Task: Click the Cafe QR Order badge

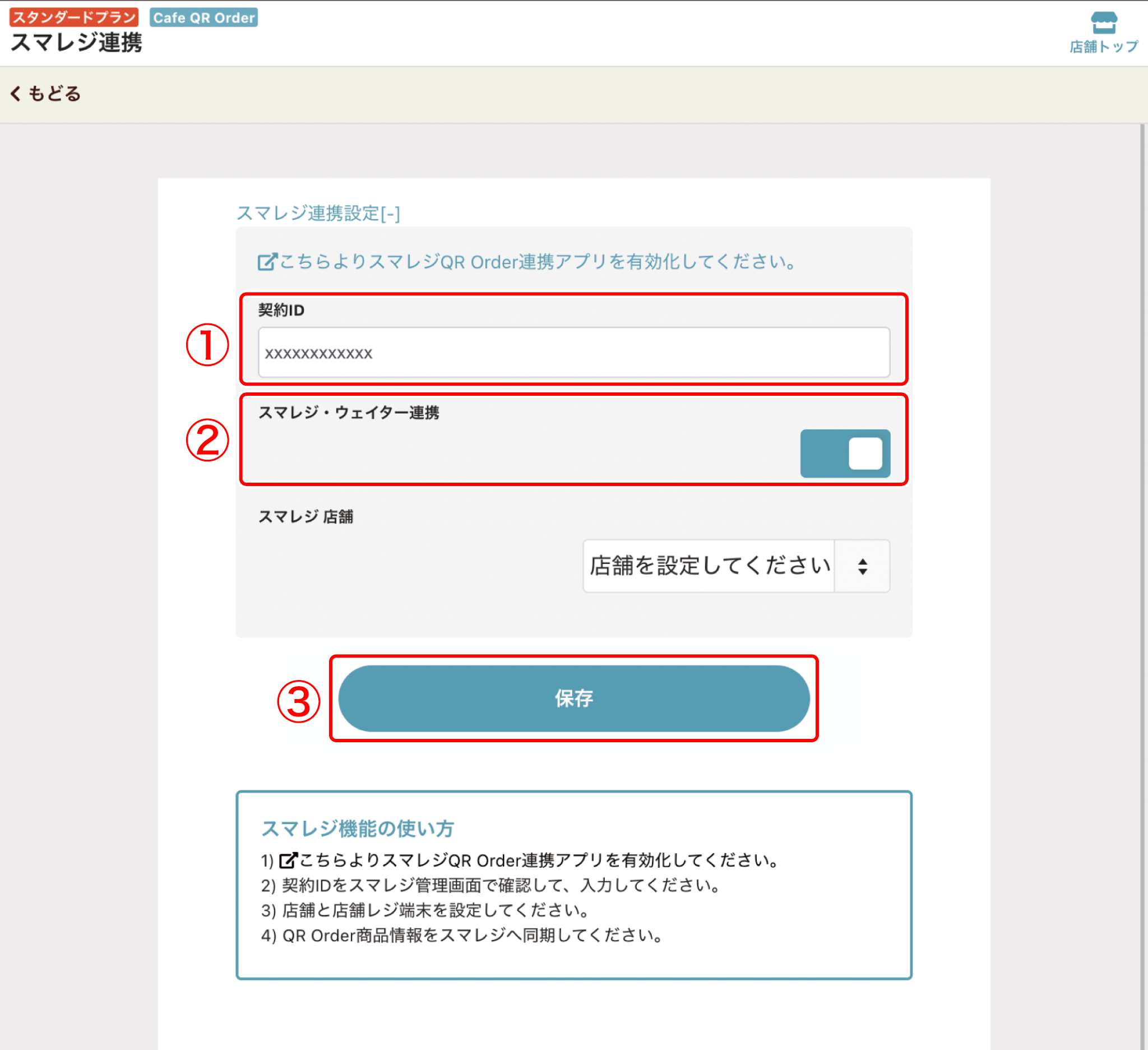Action: coord(204,17)
